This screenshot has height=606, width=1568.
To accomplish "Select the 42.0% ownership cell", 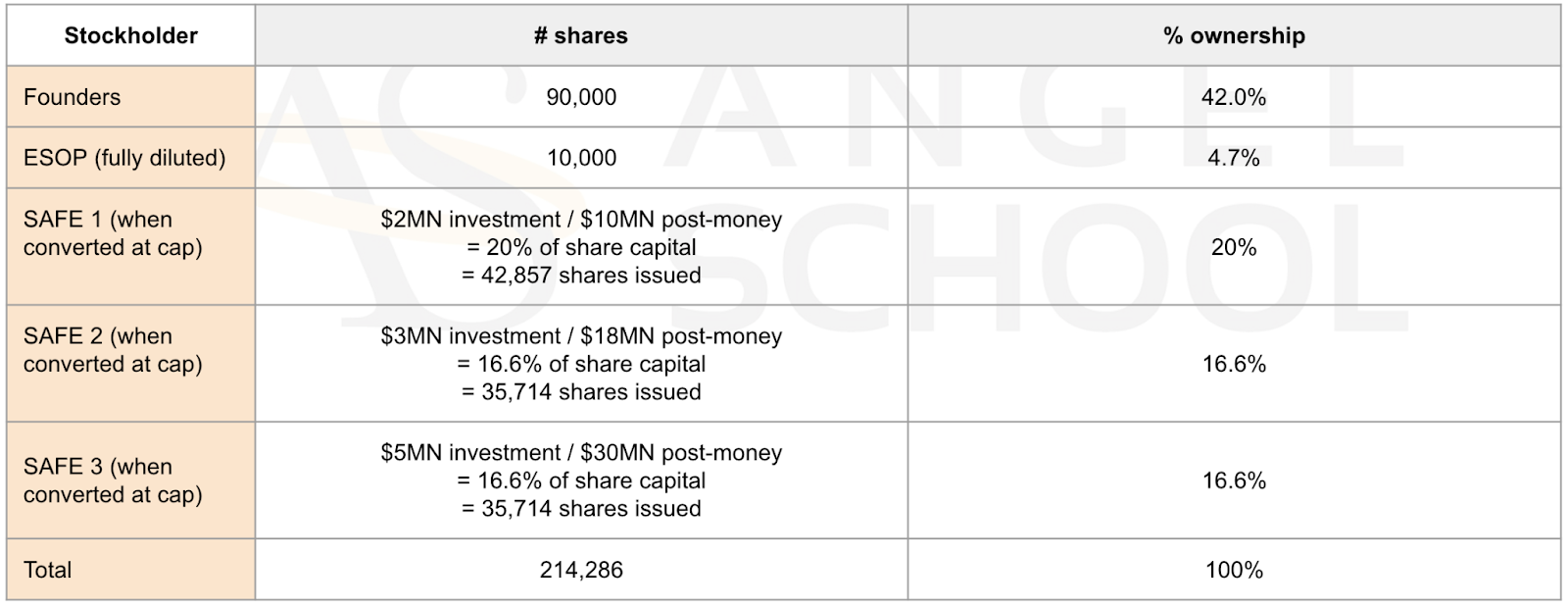I will click(1234, 97).
